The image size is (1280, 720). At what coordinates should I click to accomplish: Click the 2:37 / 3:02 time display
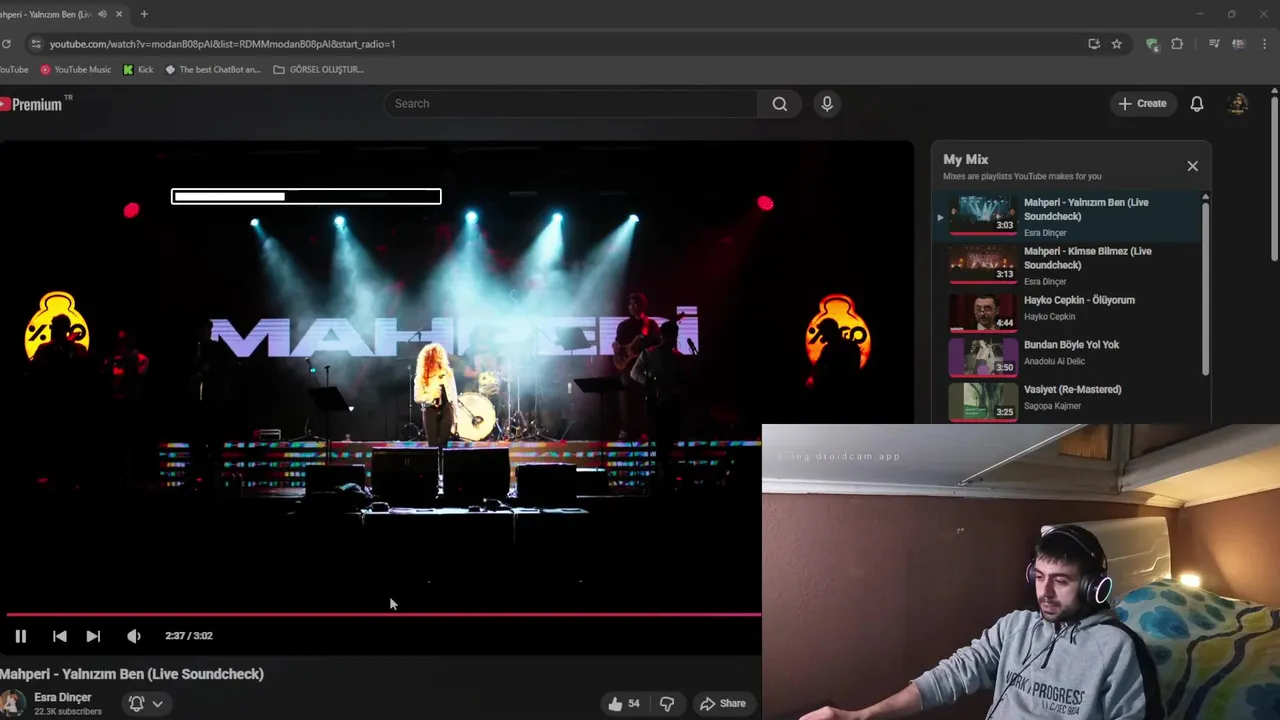pyautogui.click(x=189, y=636)
